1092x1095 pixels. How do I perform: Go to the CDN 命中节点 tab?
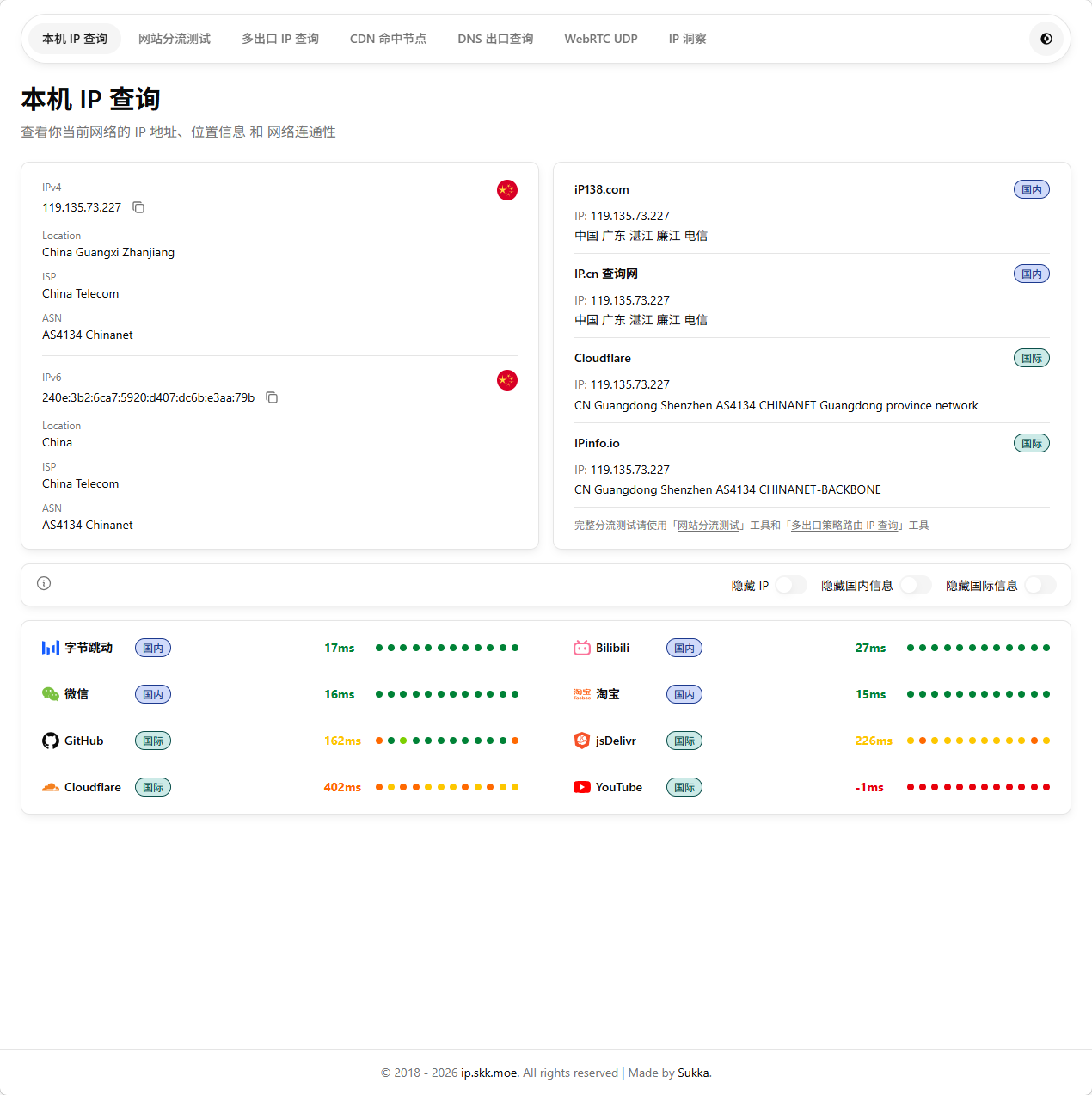coord(388,39)
